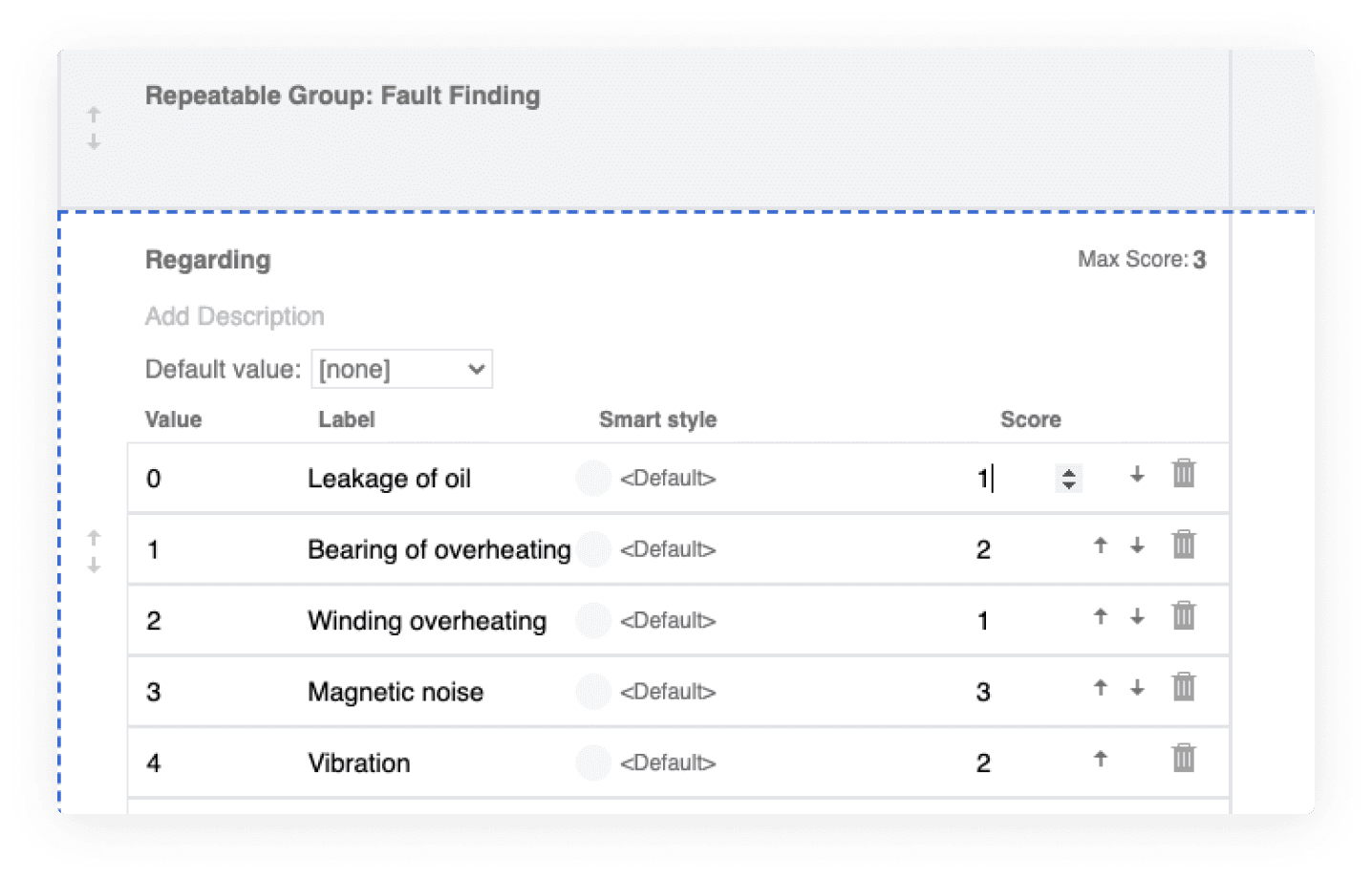Viewport: 1372px width, 879px height.
Task: Move Magnetic noise row up
Action: [x=1101, y=687]
